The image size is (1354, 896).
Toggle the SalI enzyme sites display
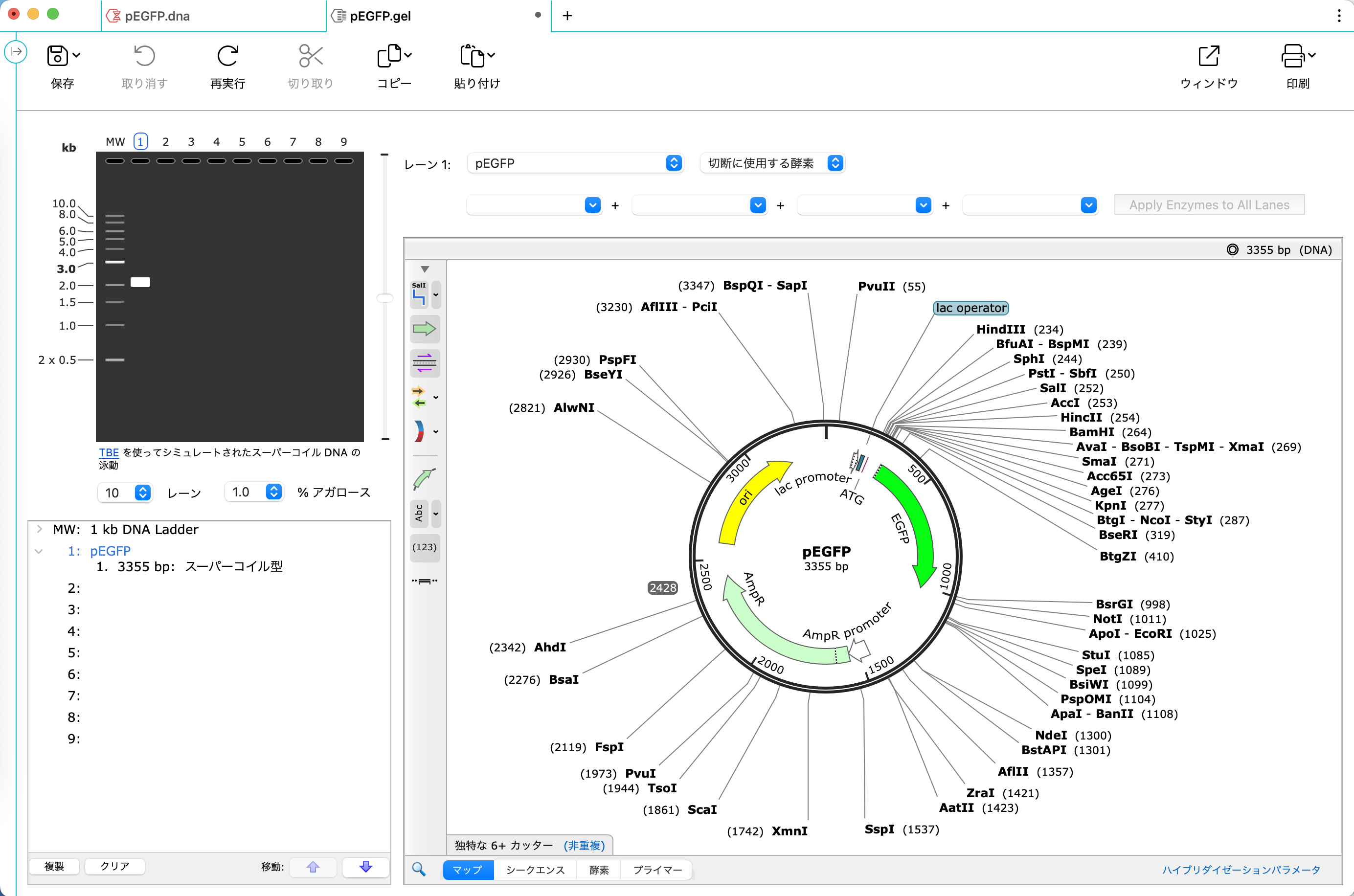(x=419, y=294)
